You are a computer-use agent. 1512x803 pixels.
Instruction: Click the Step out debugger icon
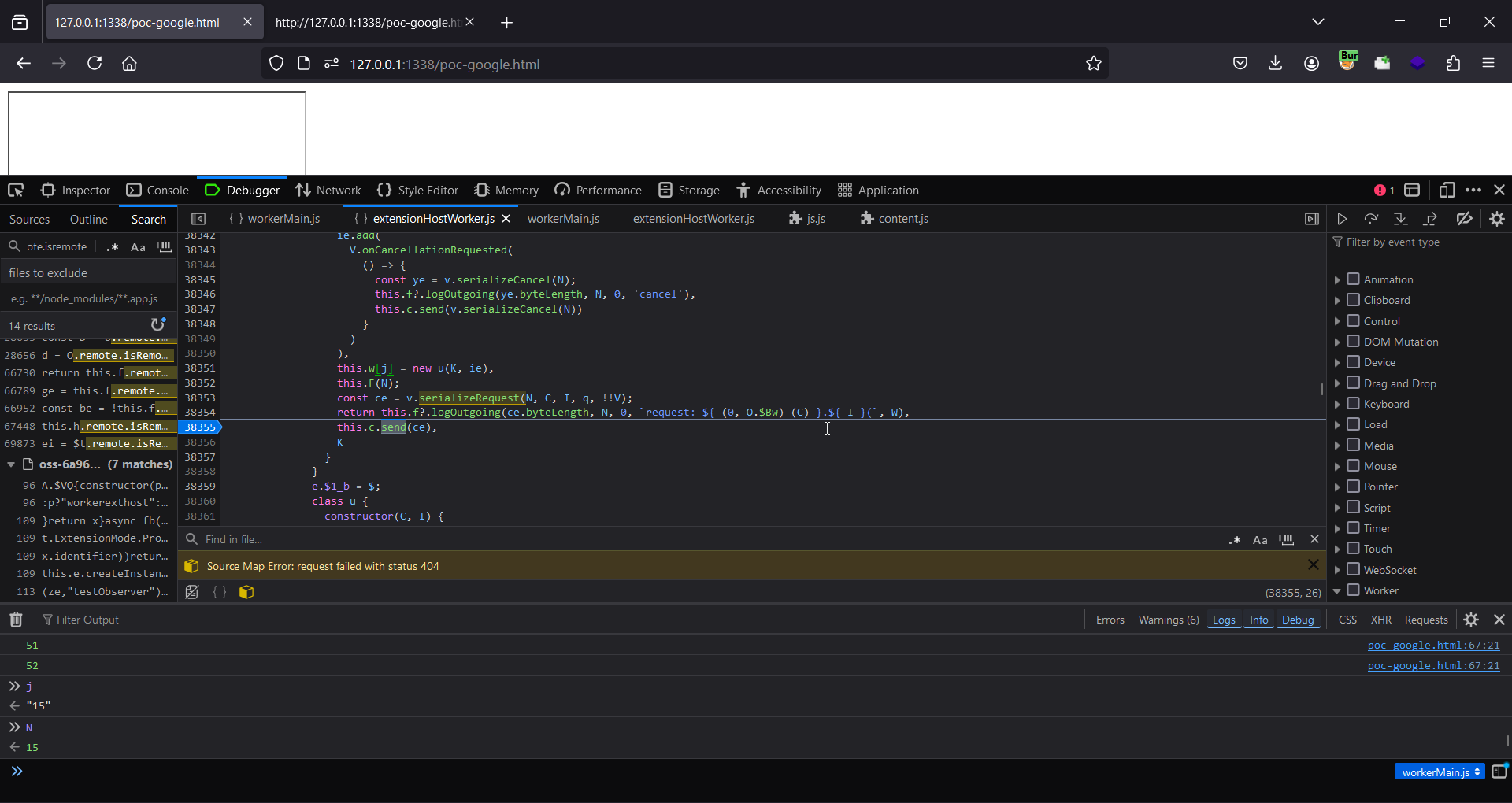click(x=1430, y=219)
